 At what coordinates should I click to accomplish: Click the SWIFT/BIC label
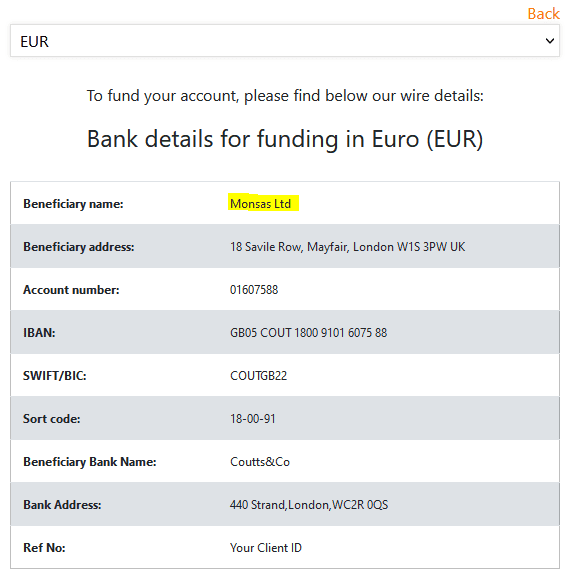(55, 376)
